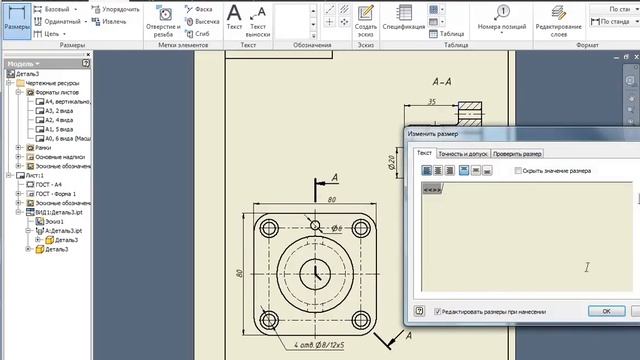Expand the Рамки tree node

click(18, 148)
